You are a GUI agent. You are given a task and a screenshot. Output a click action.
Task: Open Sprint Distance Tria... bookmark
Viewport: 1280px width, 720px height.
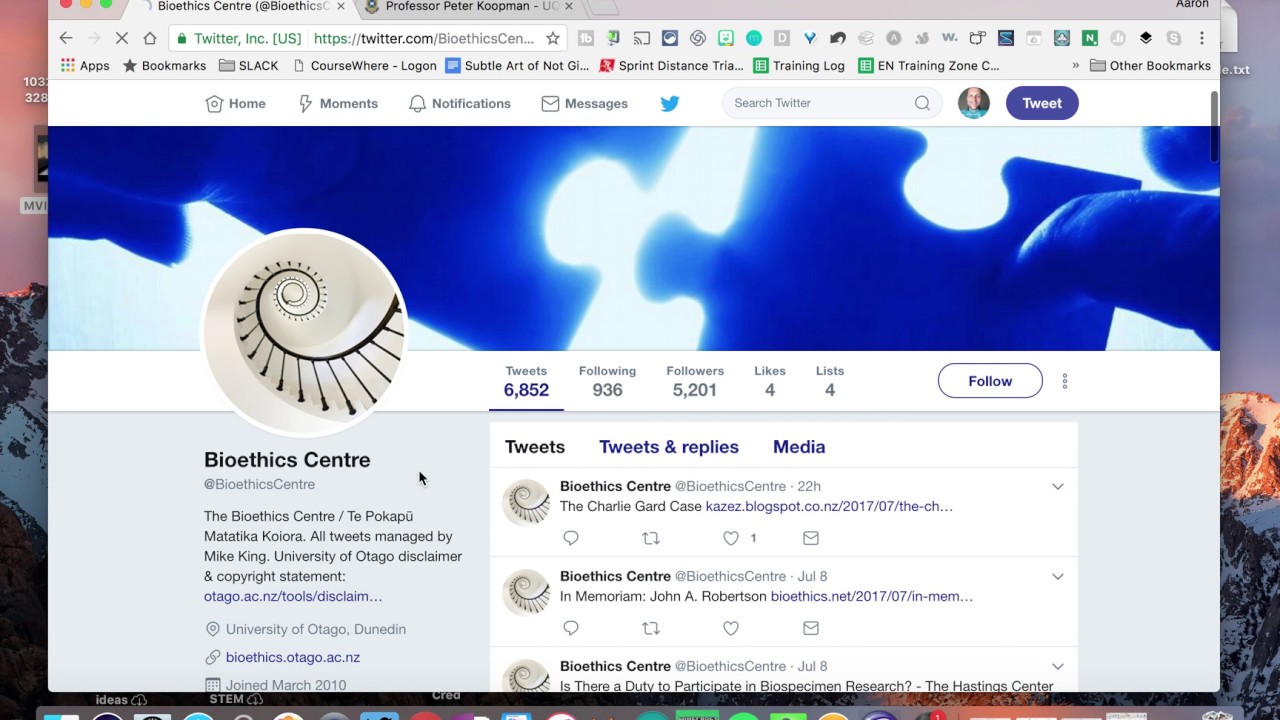coord(671,66)
